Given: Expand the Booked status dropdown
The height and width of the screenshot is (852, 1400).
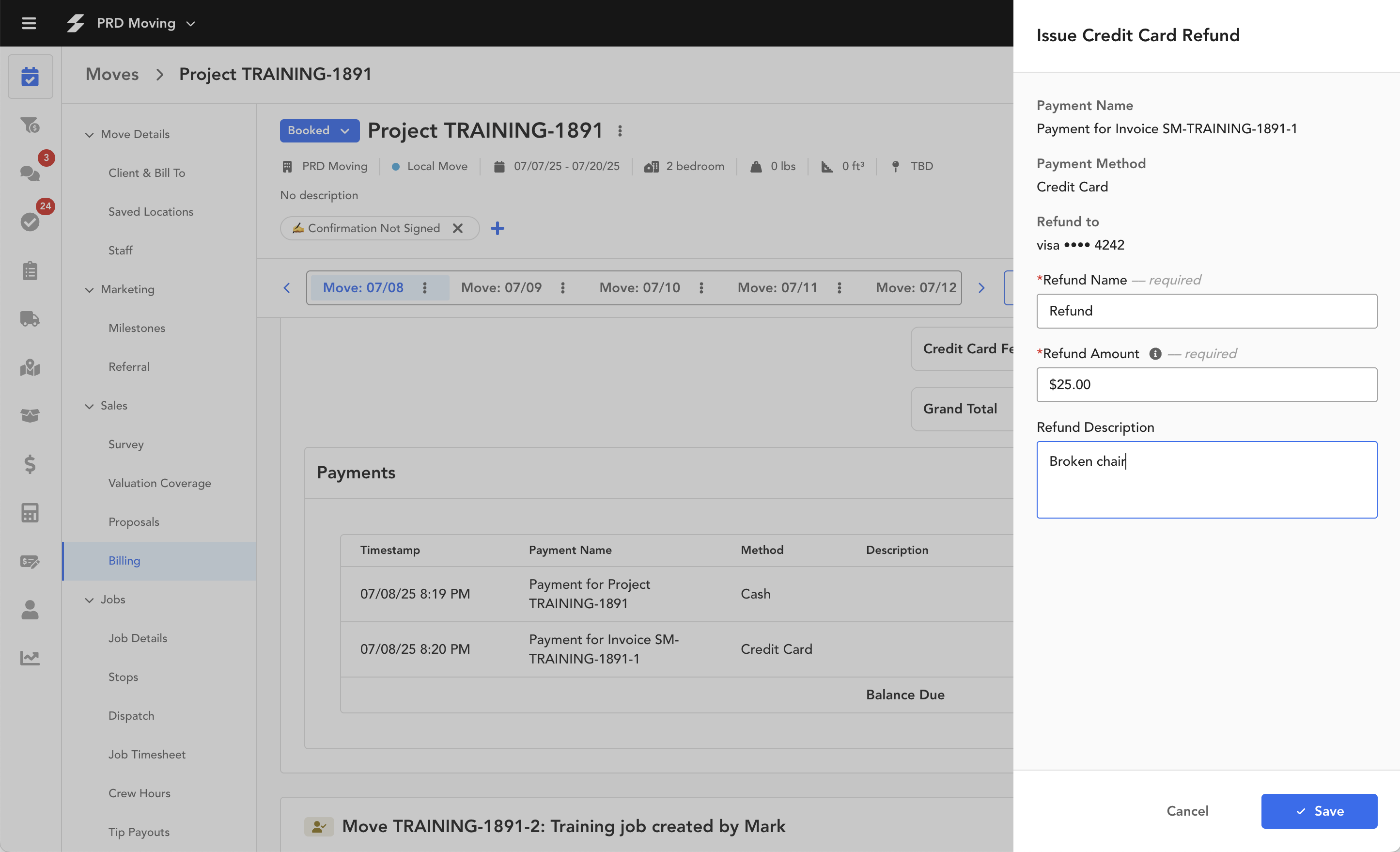Looking at the screenshot, I should 319,130.
